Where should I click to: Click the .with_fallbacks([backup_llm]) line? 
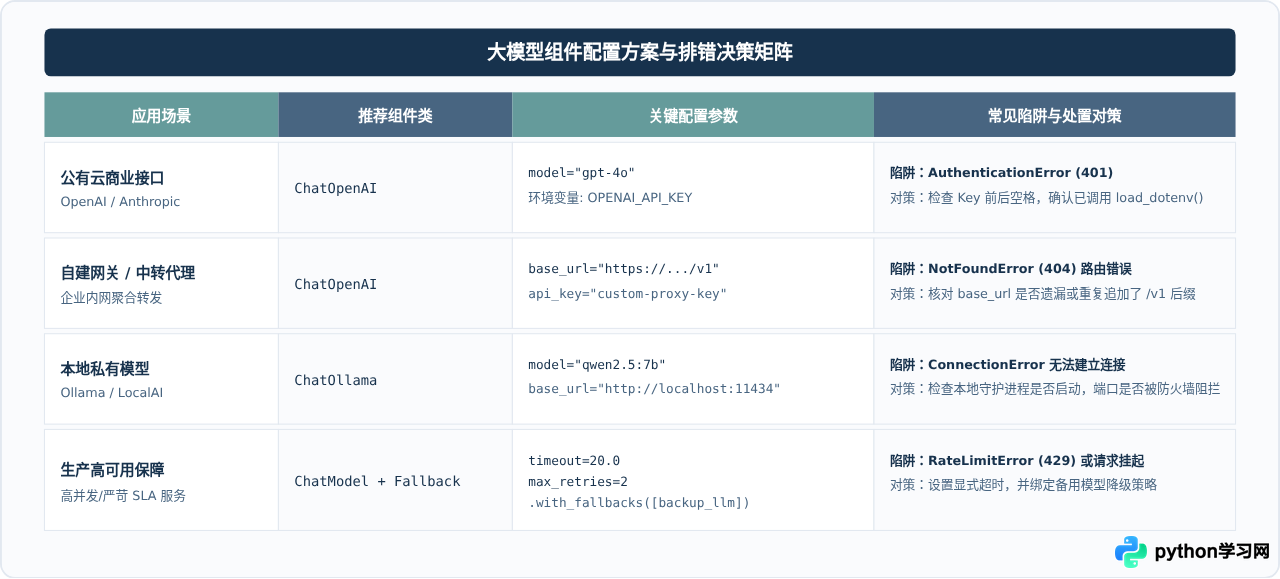pyautogui.click(x=639, y=503)
